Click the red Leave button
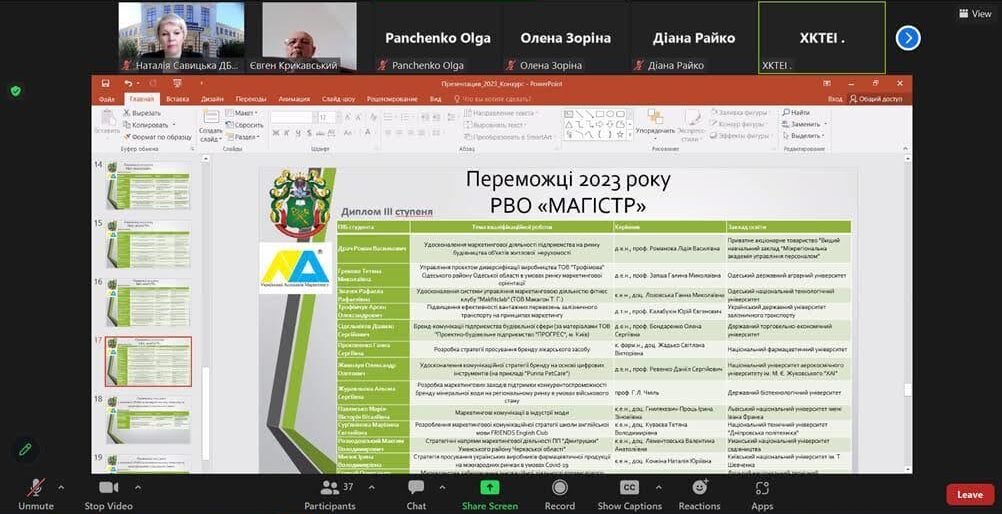The height and width of the screenshot is (514, 1002). tap(969, 494)
